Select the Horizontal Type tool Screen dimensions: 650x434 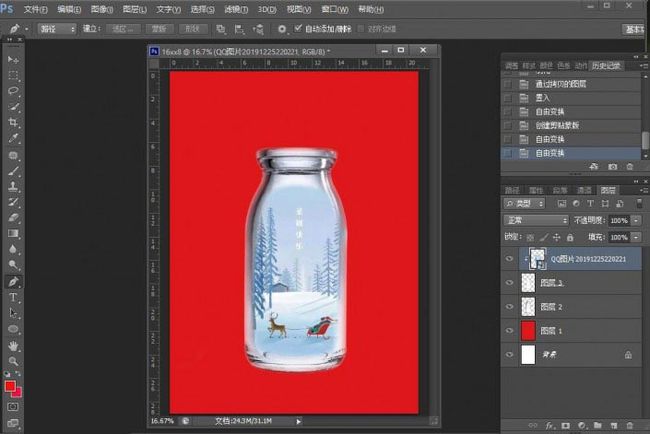click(x=13, y=298)
